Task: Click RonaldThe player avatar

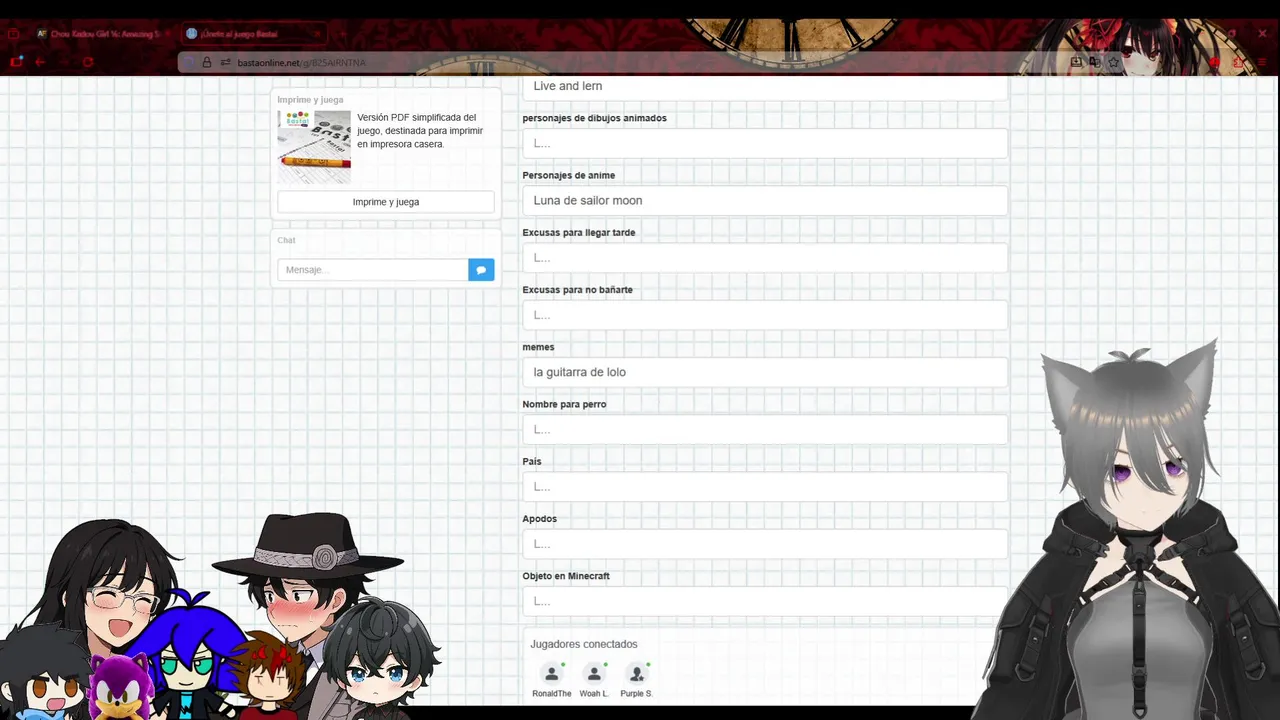Action: (x=551, y=674)
